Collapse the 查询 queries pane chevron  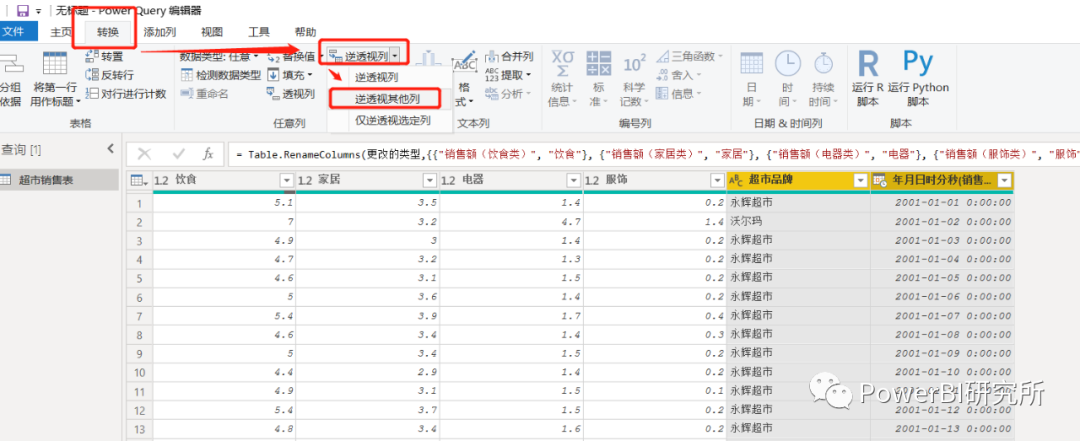(x=110, y=149)
